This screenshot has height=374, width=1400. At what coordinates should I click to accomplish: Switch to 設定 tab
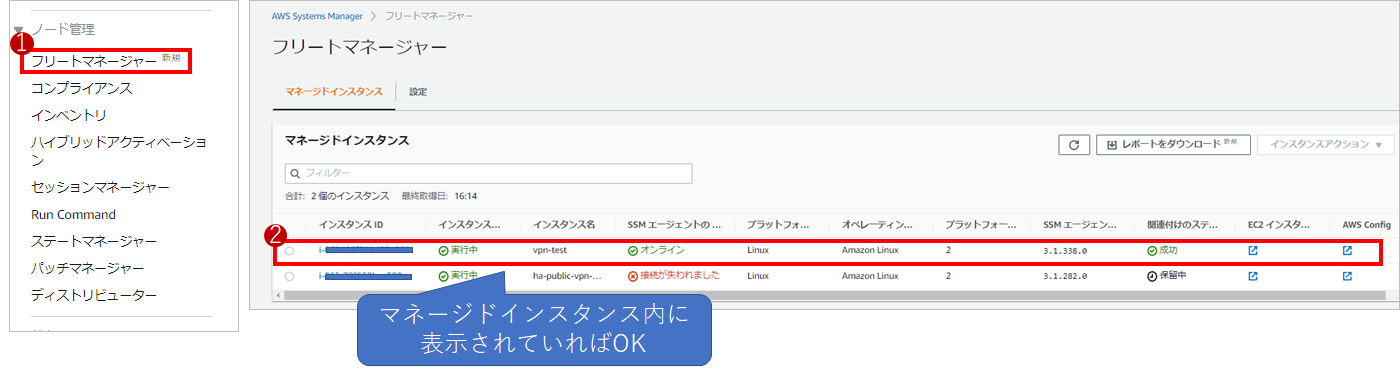point(418,91)
